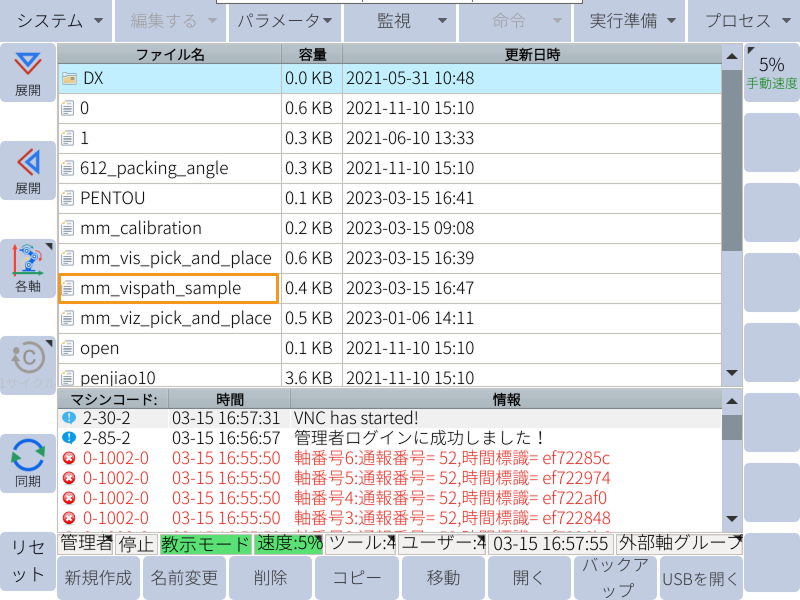
Task: Click file icon beside mm_calibration
Action: point(67,228)
